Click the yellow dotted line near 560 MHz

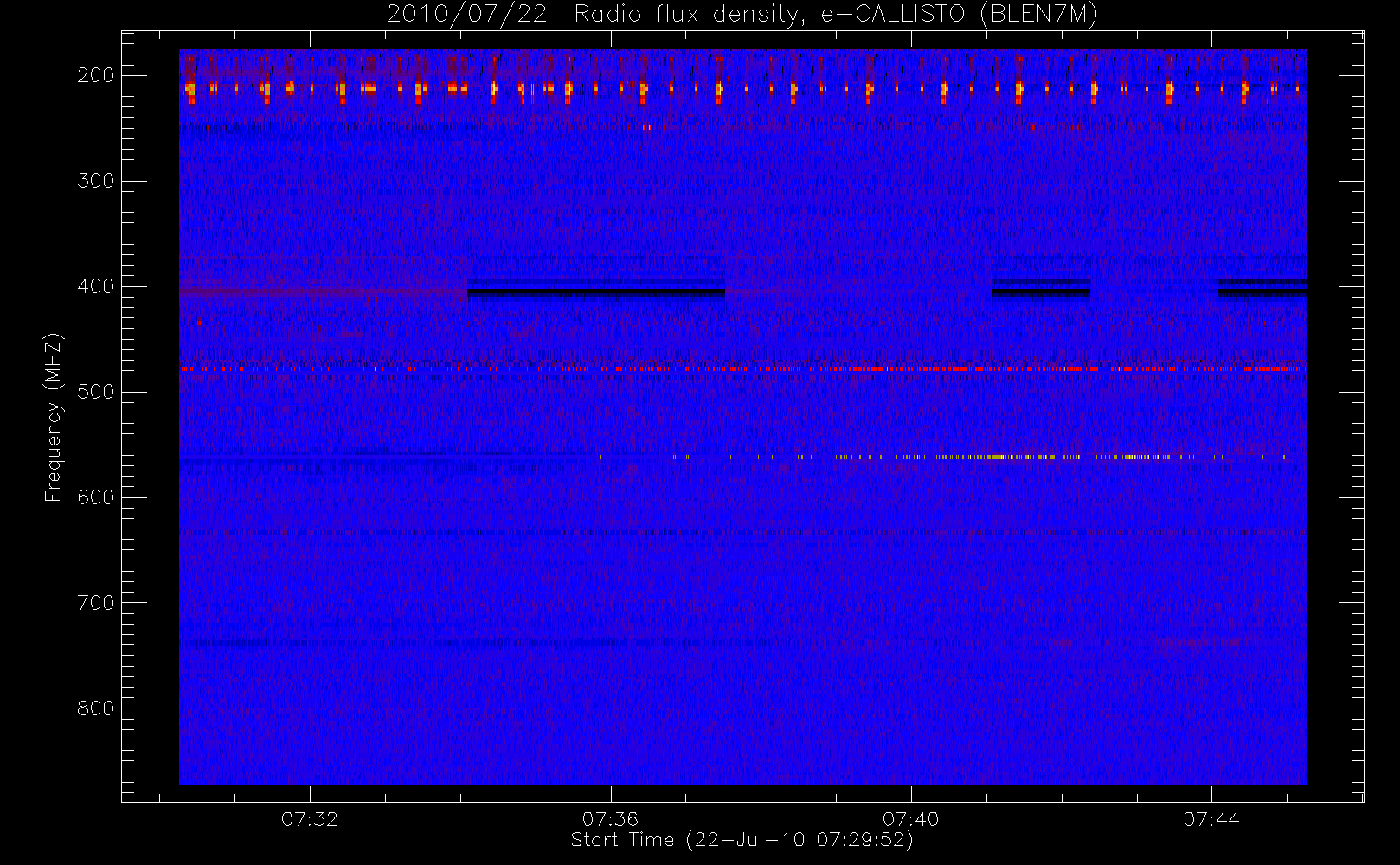coord(944,457)
